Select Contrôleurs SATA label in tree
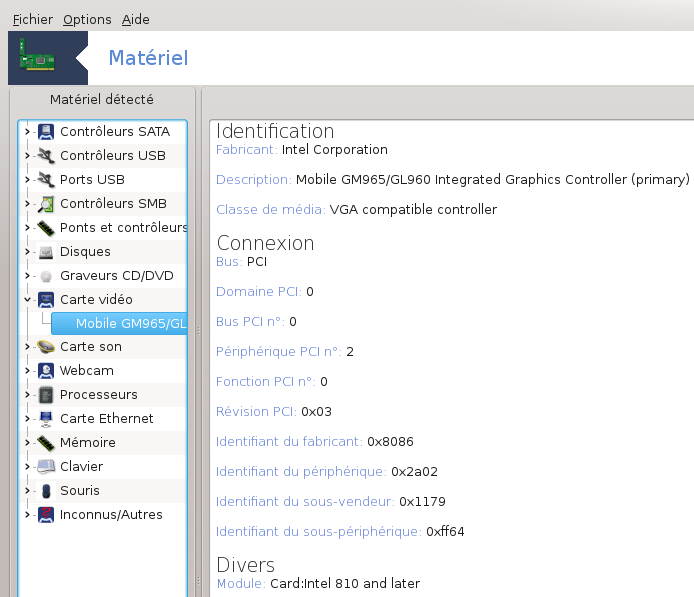Screen dimensions: 694x597 (x=115, y=131)
